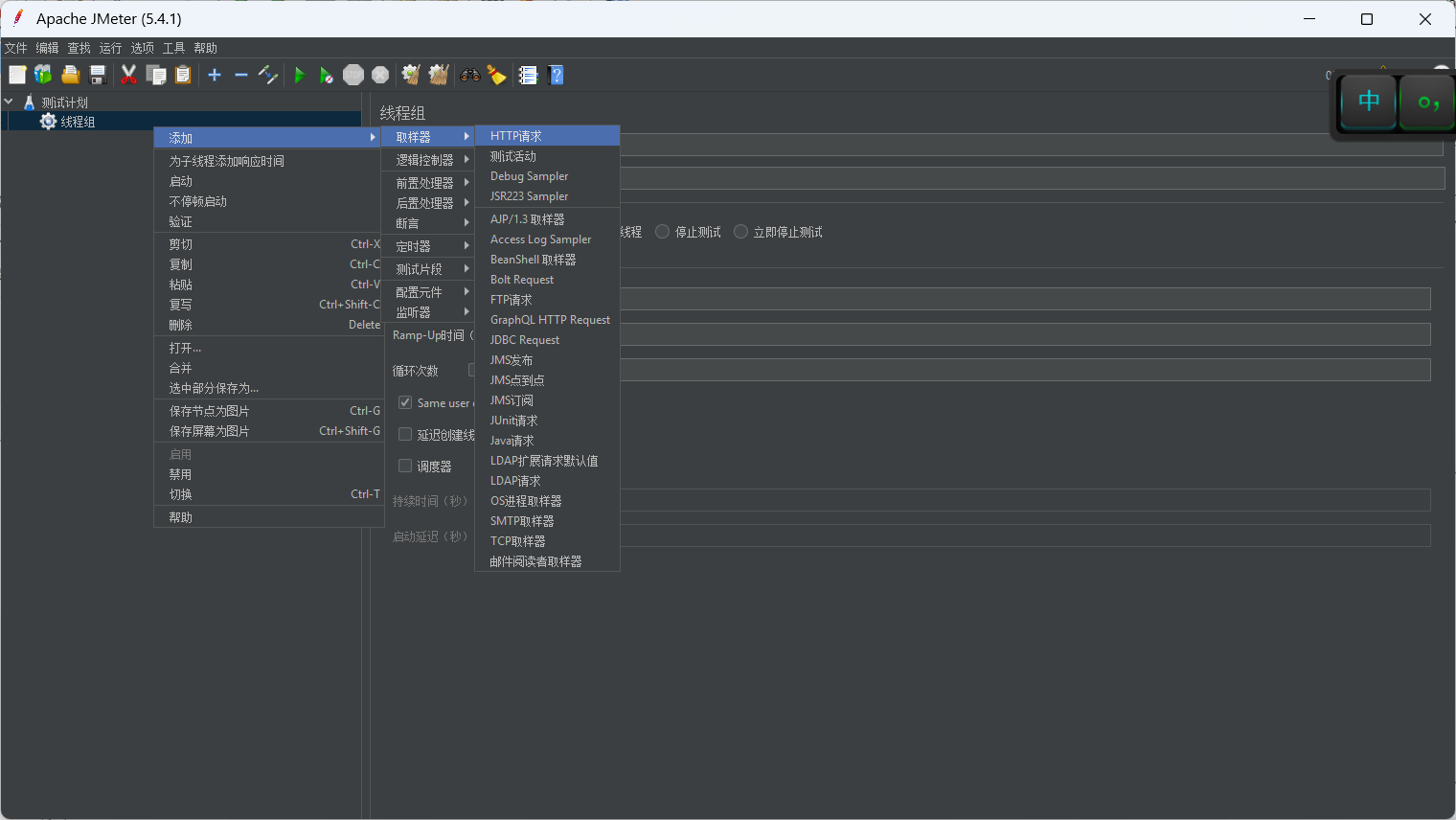The width and height of the screenshot is (1456, 820).
Task: Select the 停止测试 radio button
Action: [x=662, y=232]
